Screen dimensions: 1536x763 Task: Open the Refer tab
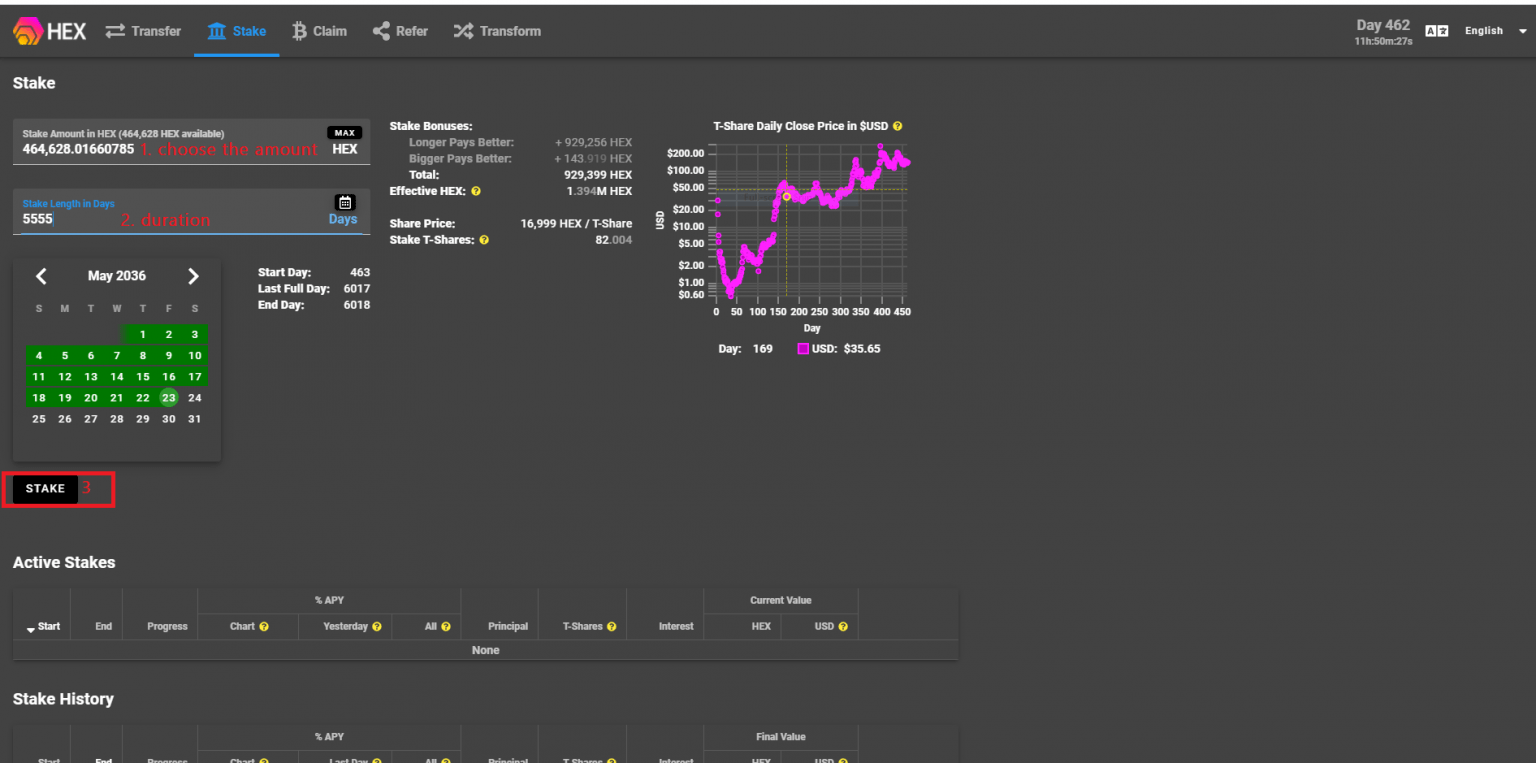(400, 31)
